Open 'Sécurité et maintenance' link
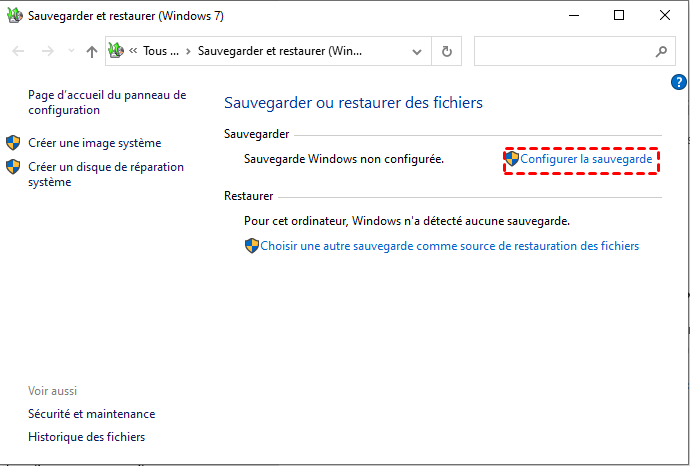This screenshot has height=466, width=690. 92,414
